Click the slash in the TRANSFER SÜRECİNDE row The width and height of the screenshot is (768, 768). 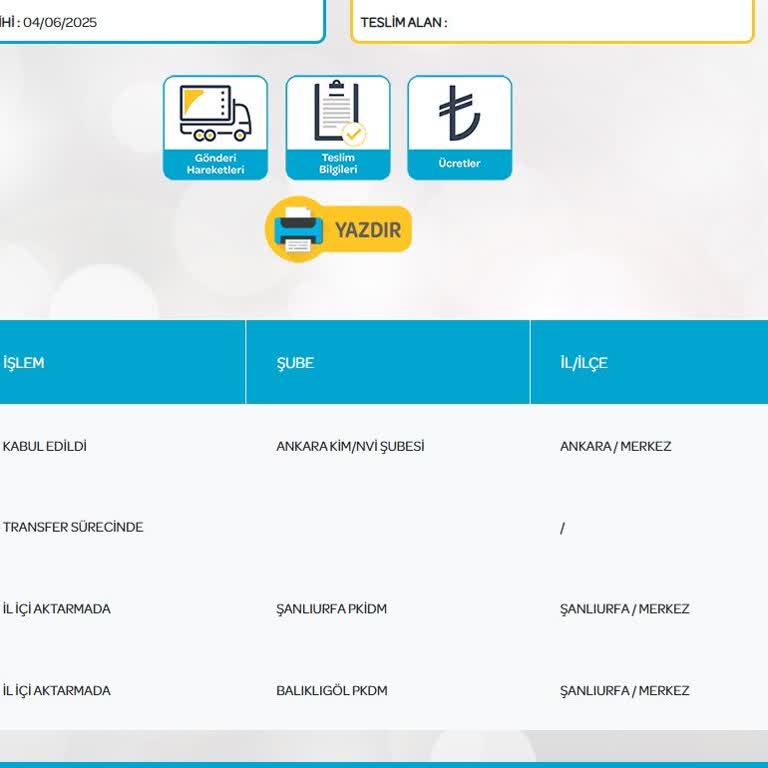pos(562,528)
